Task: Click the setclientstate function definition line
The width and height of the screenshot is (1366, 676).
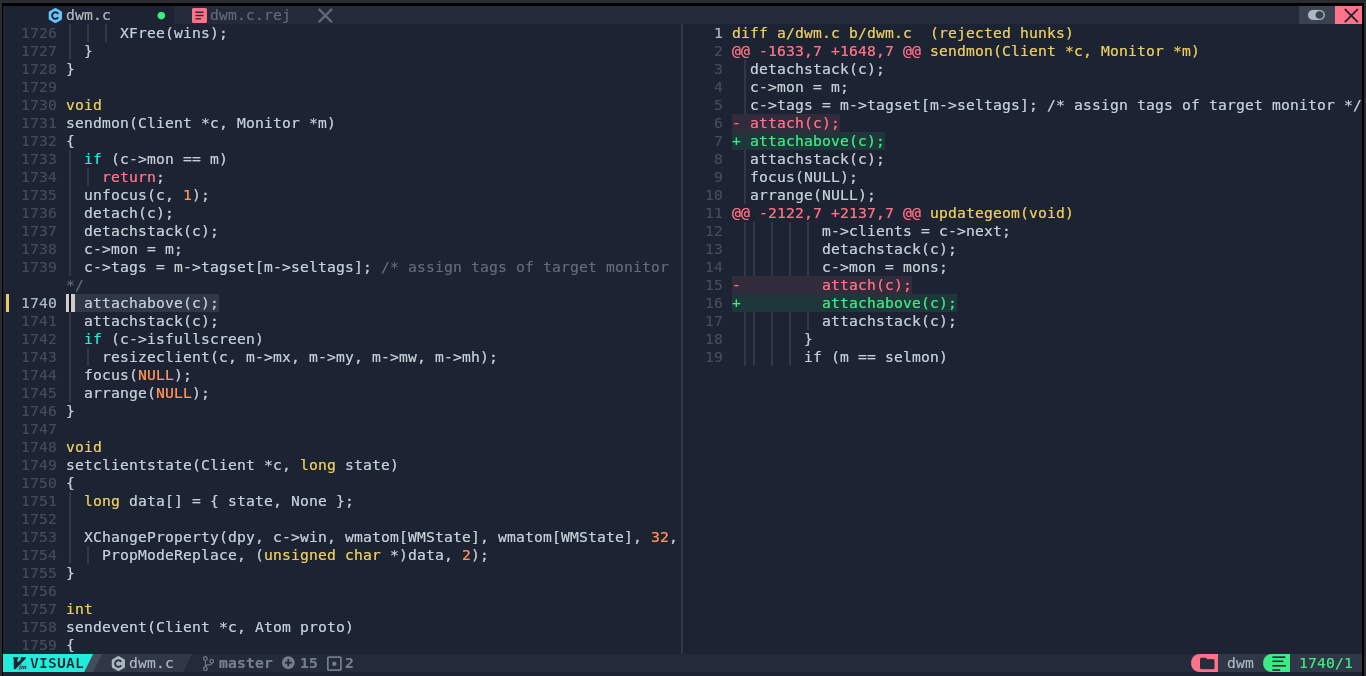Action: click(232, 465)
